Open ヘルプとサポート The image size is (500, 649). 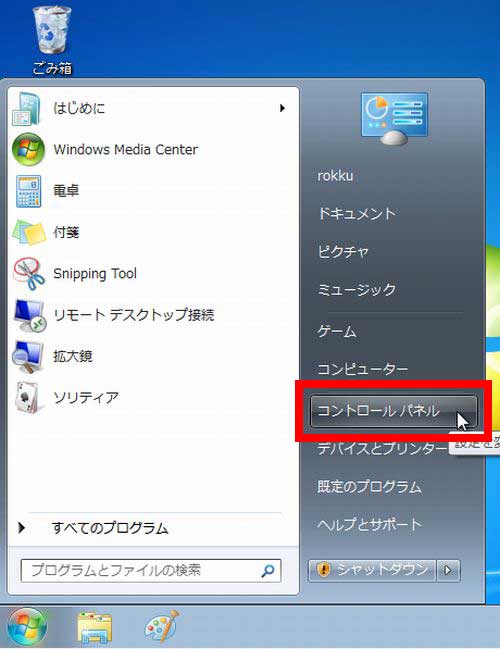(369, 524)
